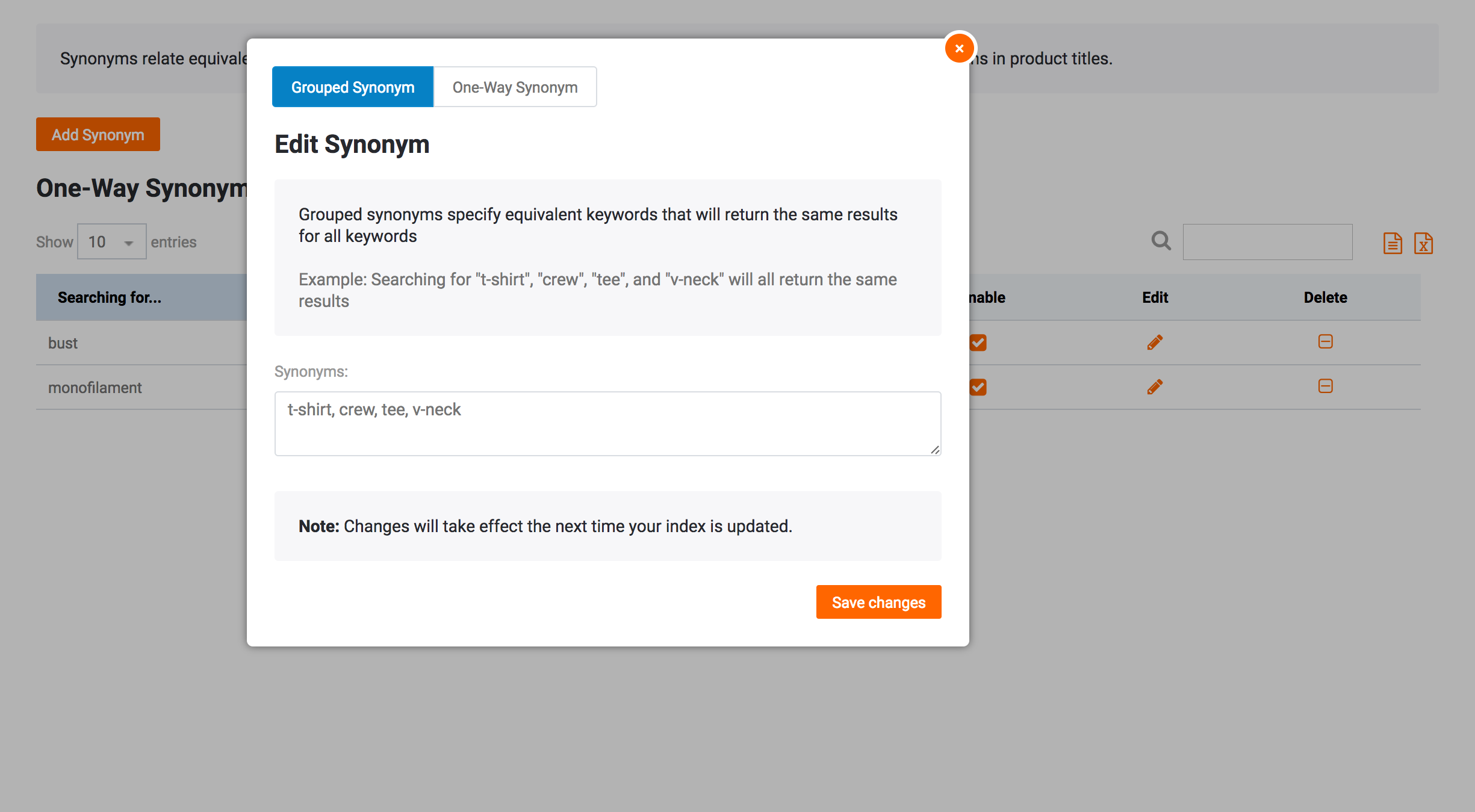Close the Edit Synonym dialog

click(x=959, y=48)
